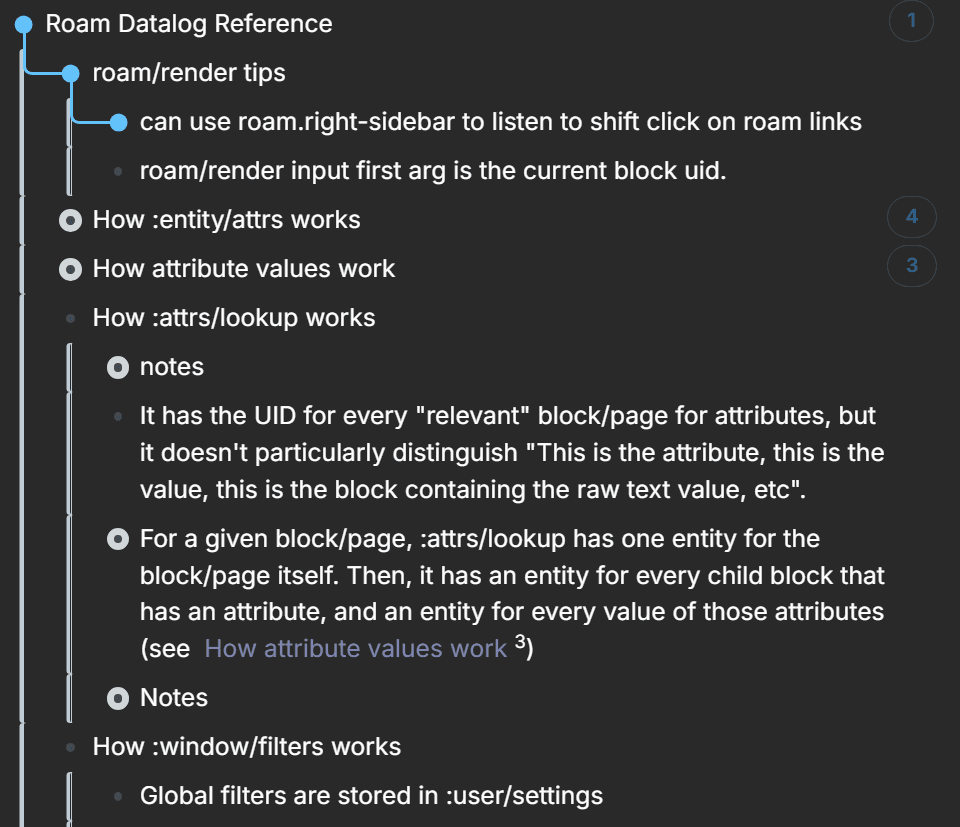The height and width of the screenshot is (827, 960).
Task: Click the bullet beside How :window/filters works
Action: coord(70,746)
